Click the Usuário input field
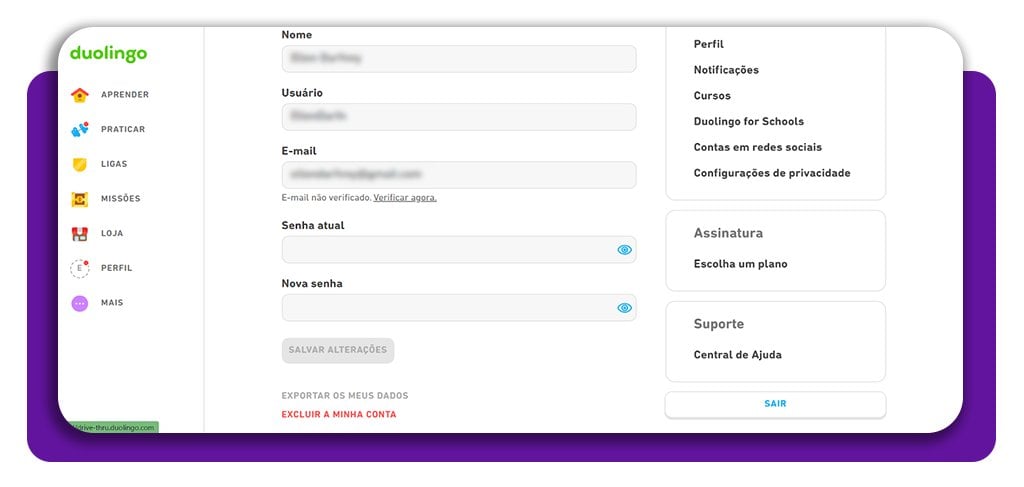1024x487 pixels. pyautogui.click(x=458, y=117)
